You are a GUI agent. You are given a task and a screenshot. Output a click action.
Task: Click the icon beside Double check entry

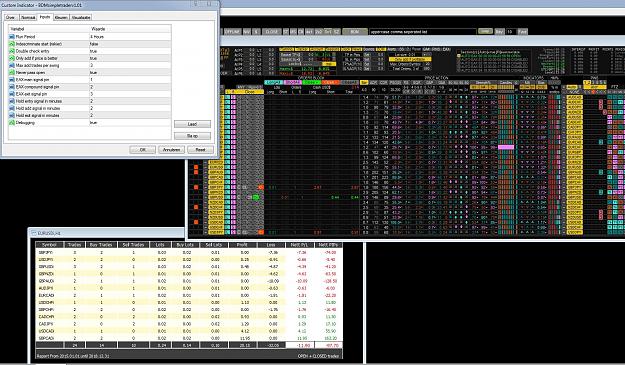tap(12, 51)
